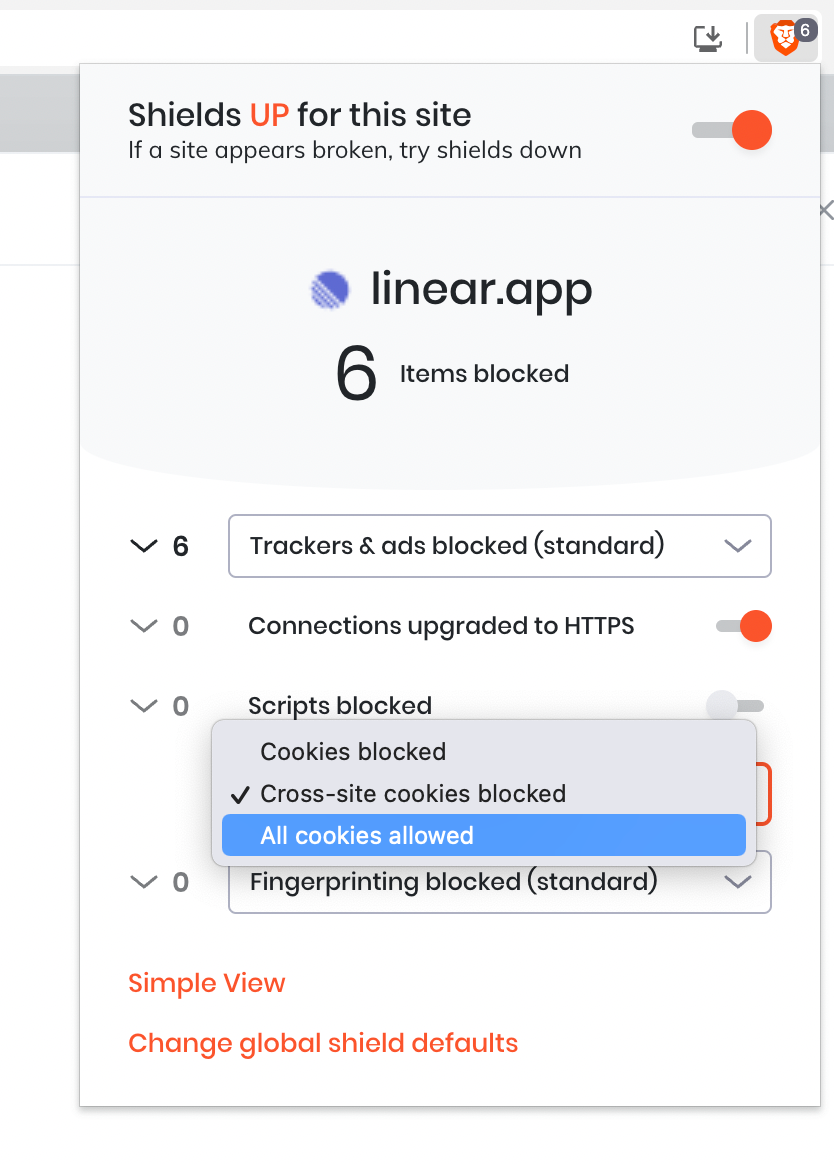Close the Shields panel
Screen dimensions: 834x1164
pyautogui.click(x=826, y=210)
